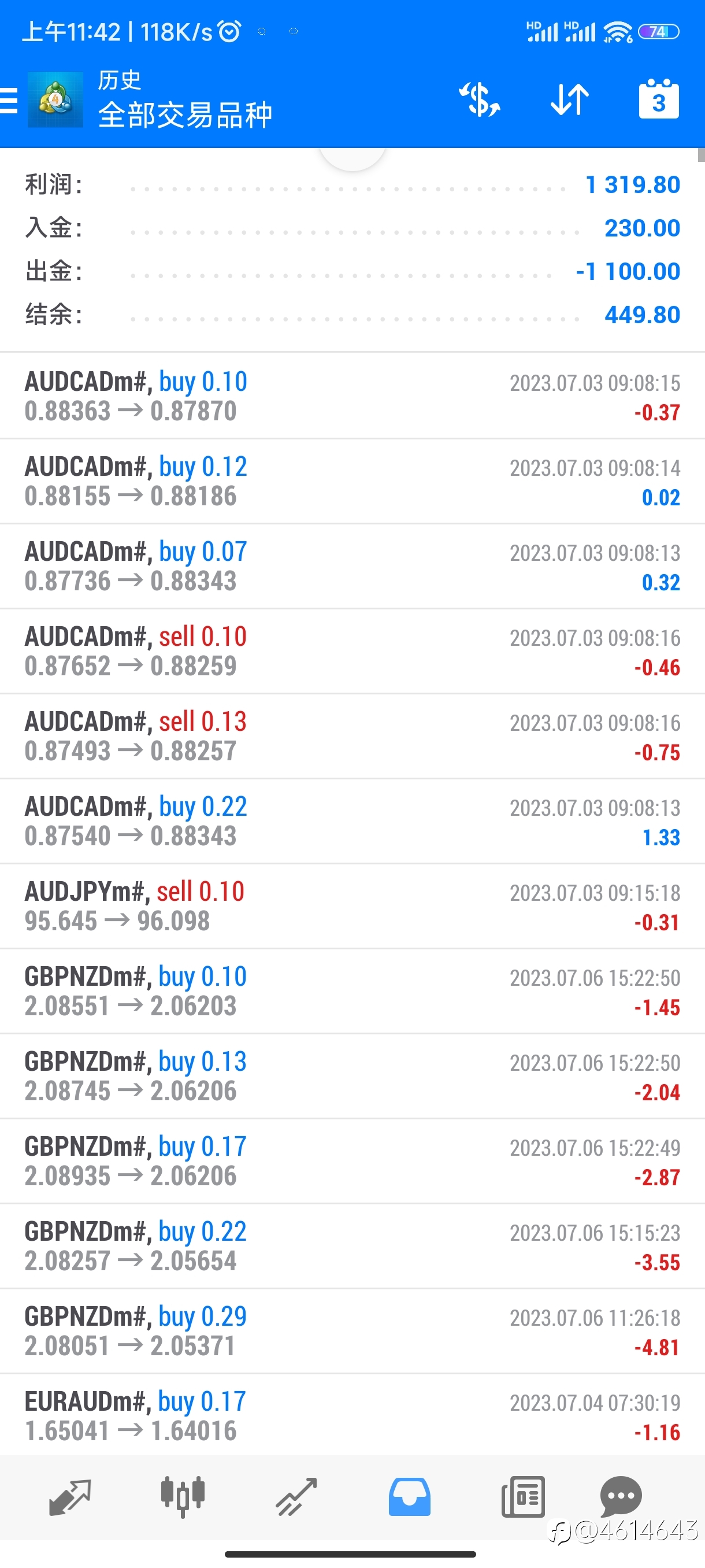Select GBPNZD buy 0.29 trade row
Screen dimensions: 705x1568
[352, 1331]
